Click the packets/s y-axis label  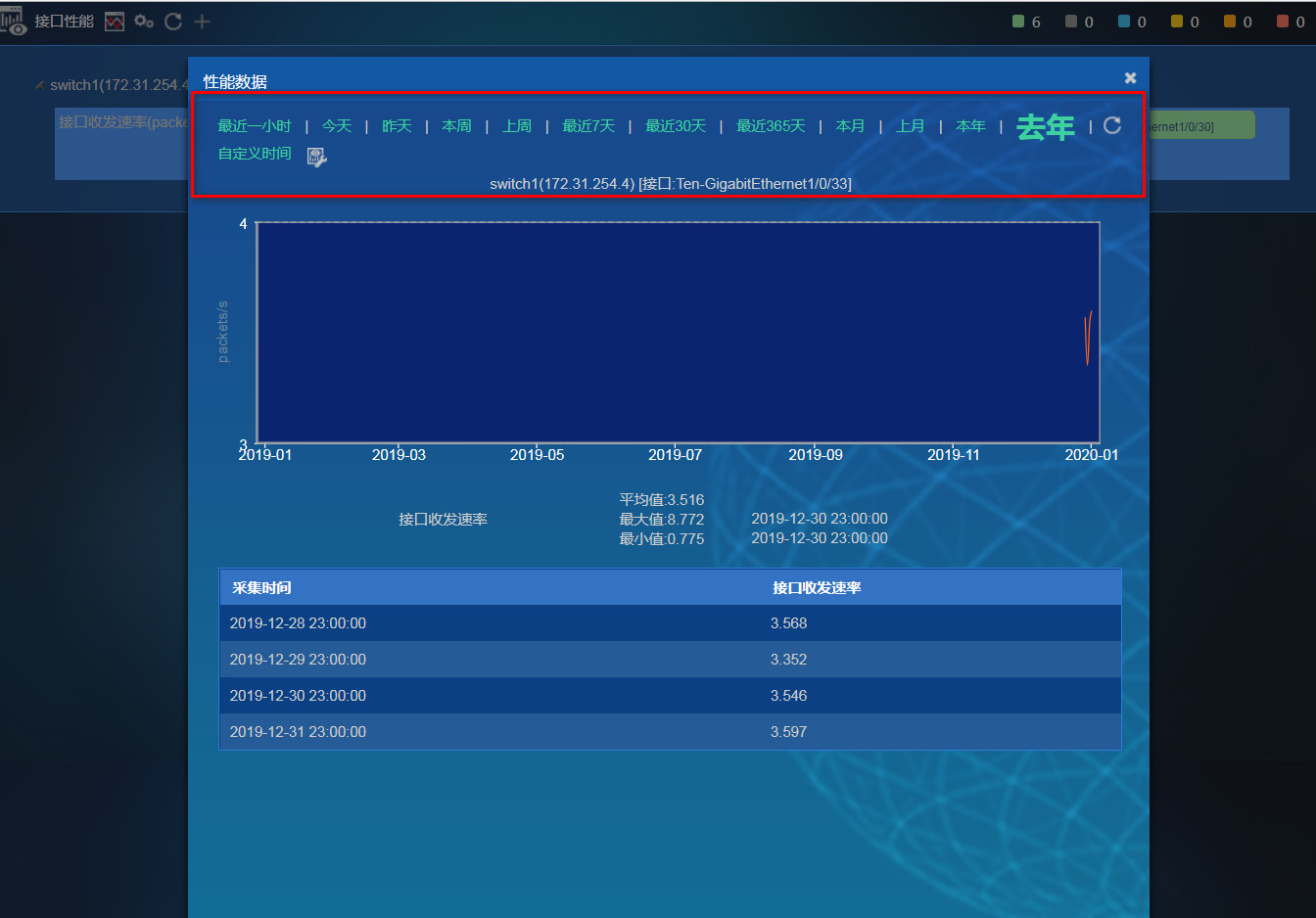point(222,332)
